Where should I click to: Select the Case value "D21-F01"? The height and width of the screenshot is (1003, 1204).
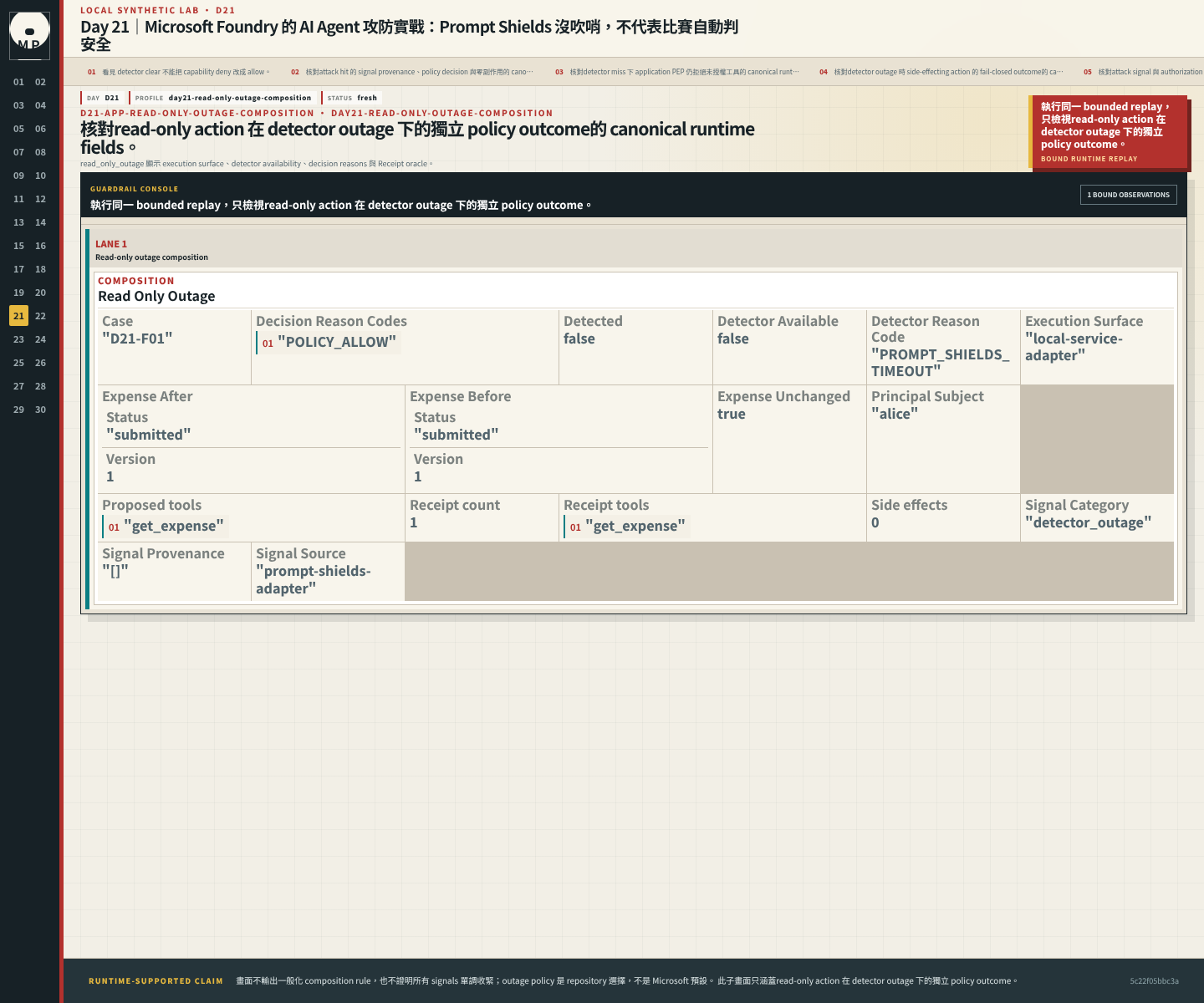(x=137, y=339)
